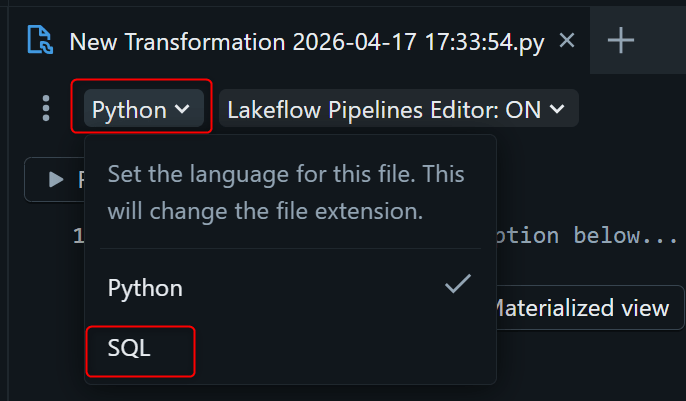Add a new tab with the plus icon
This screenshot has height=401, width=686.
click(621, 40)
